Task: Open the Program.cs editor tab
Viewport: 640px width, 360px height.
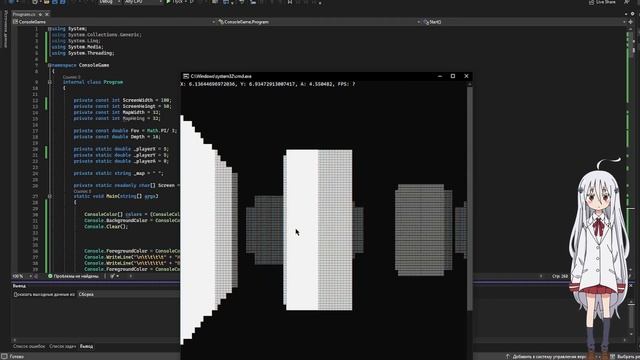Action: [x=24, y=14]
